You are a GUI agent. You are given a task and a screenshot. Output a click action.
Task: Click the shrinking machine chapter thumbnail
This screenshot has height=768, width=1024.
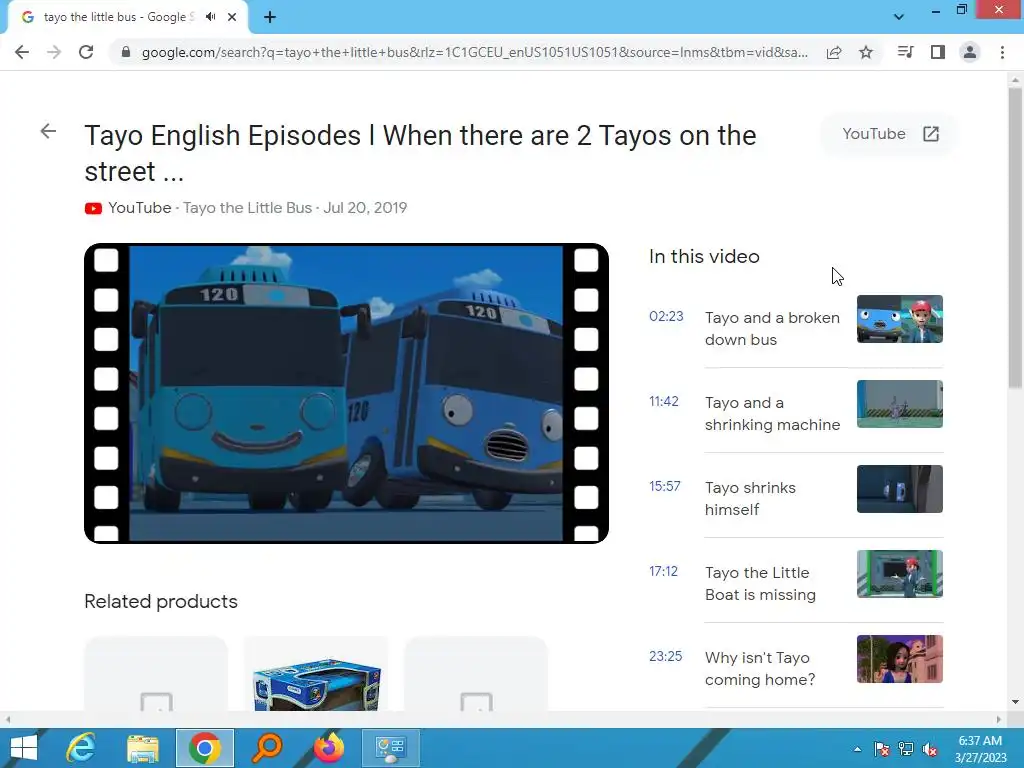899,404
